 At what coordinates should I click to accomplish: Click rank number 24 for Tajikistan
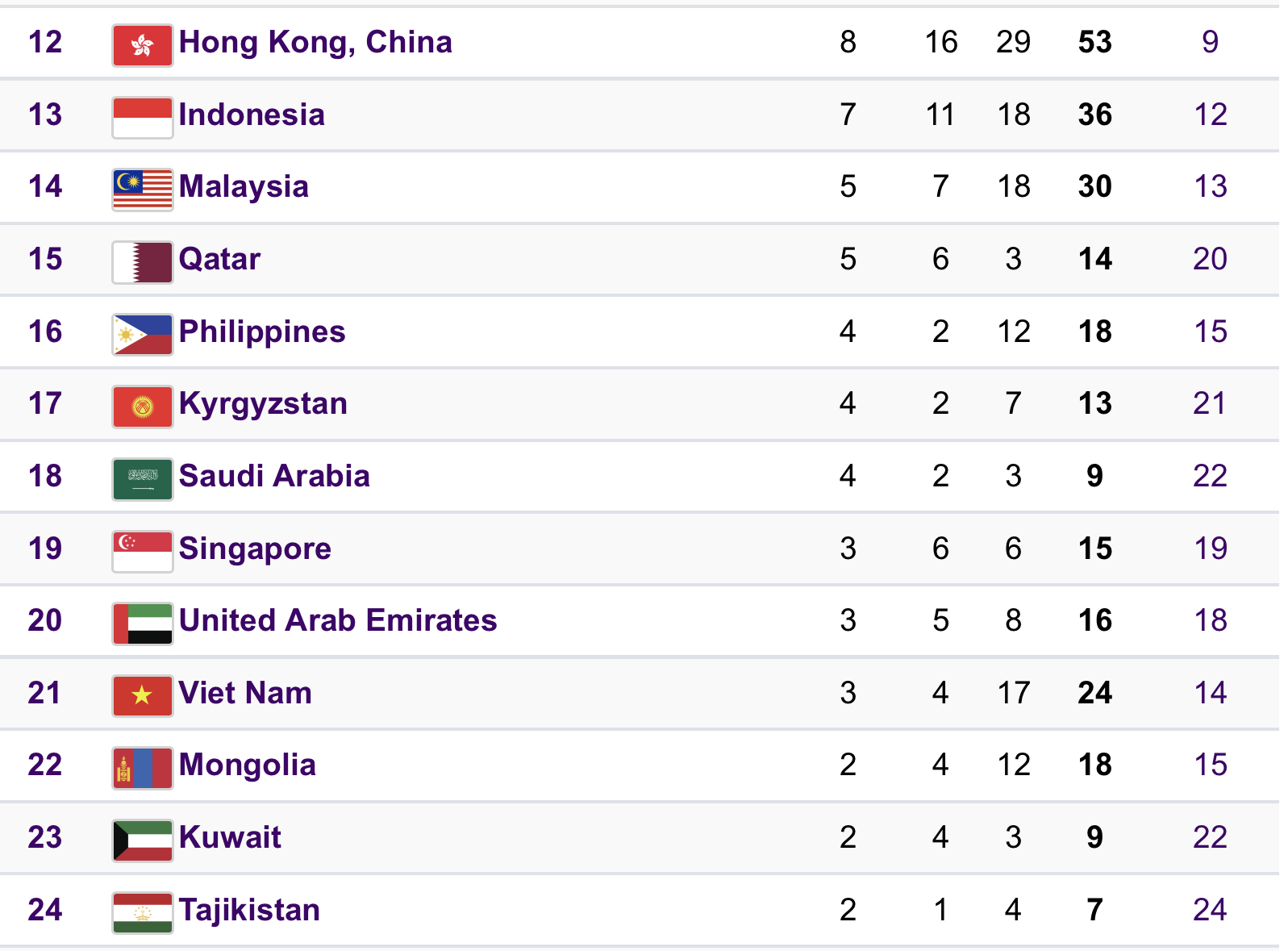[x=45, y=910]
